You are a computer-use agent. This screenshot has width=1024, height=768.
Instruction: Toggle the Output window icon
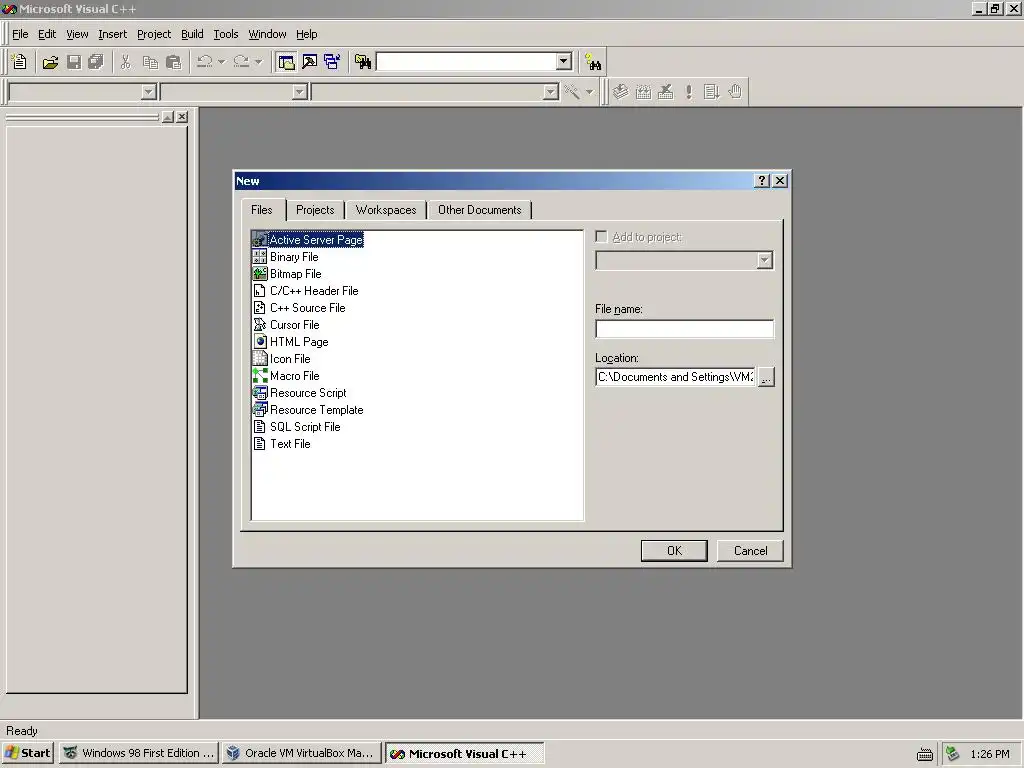pyautogui.click(x=310, y=62)
